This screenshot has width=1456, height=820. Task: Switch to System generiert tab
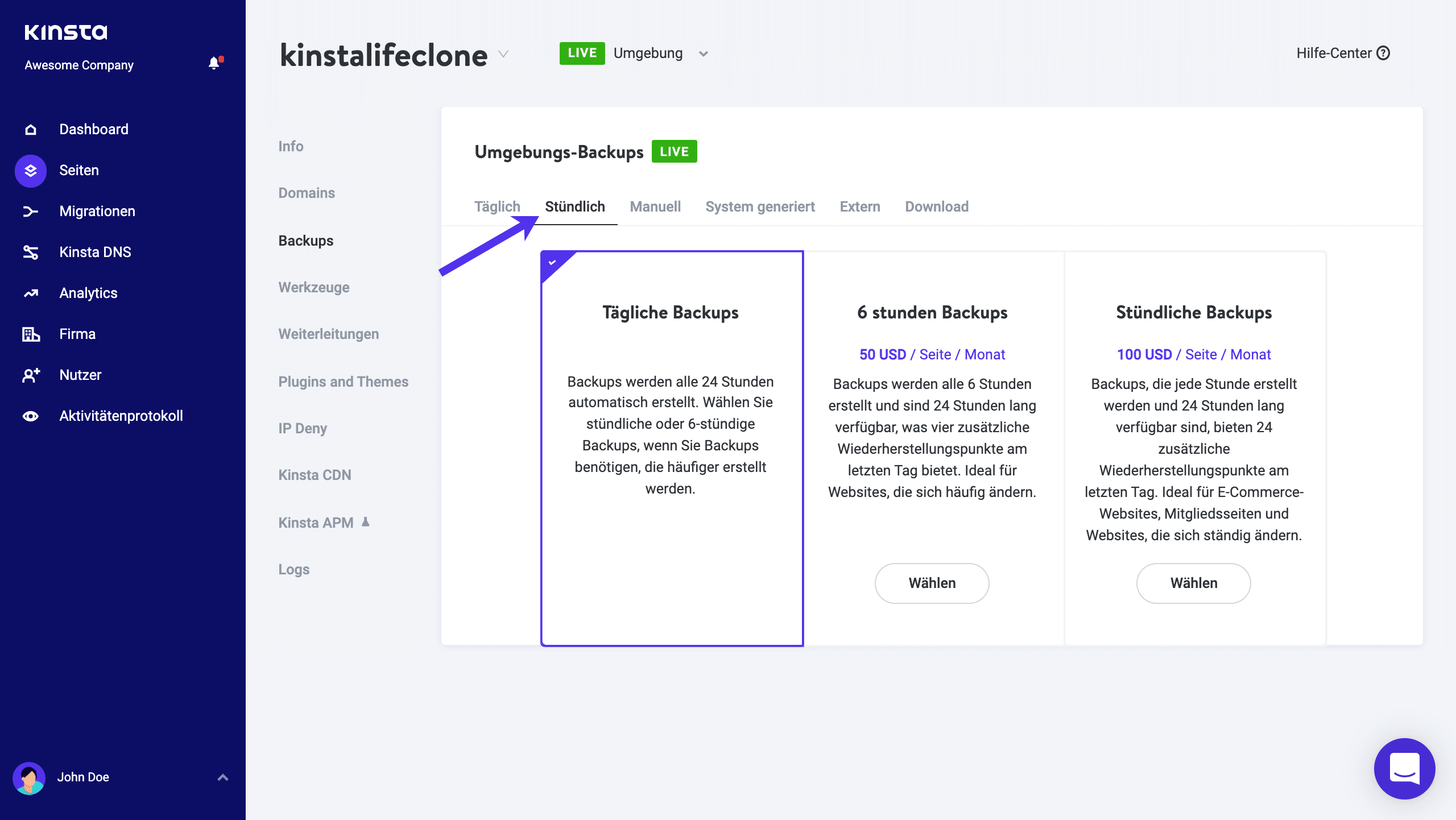(x=760, y=206)
